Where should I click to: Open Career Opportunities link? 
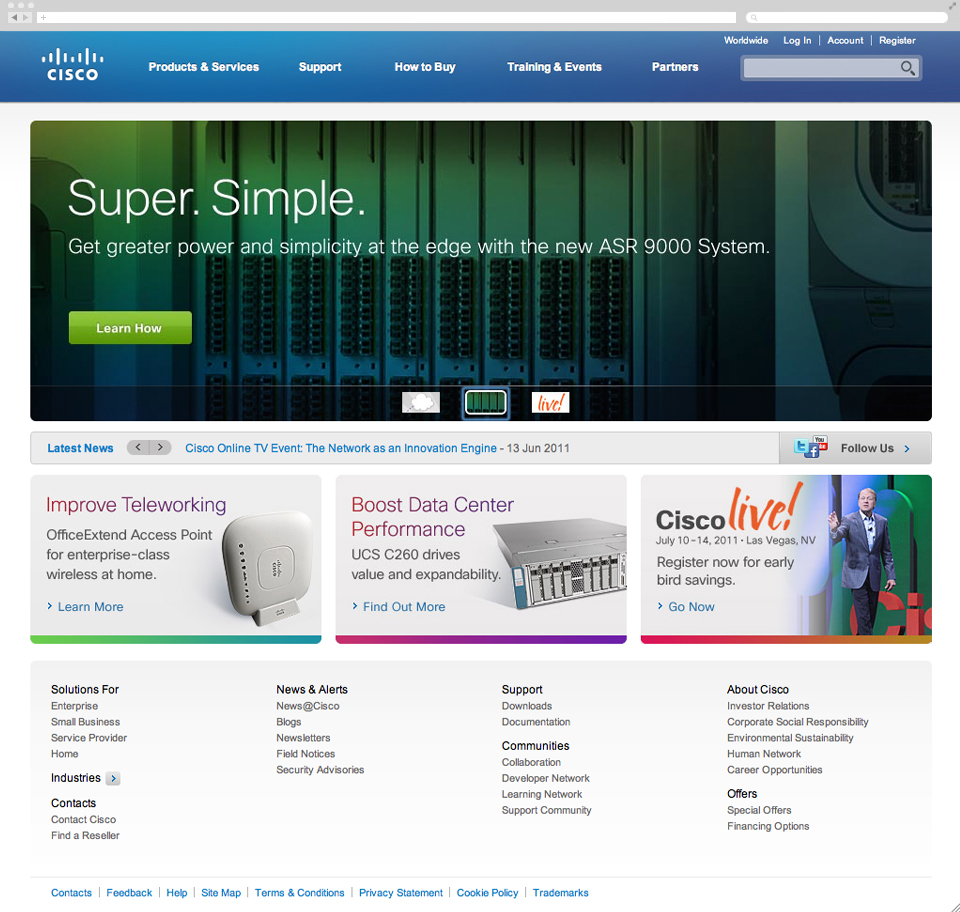[774, 769]
